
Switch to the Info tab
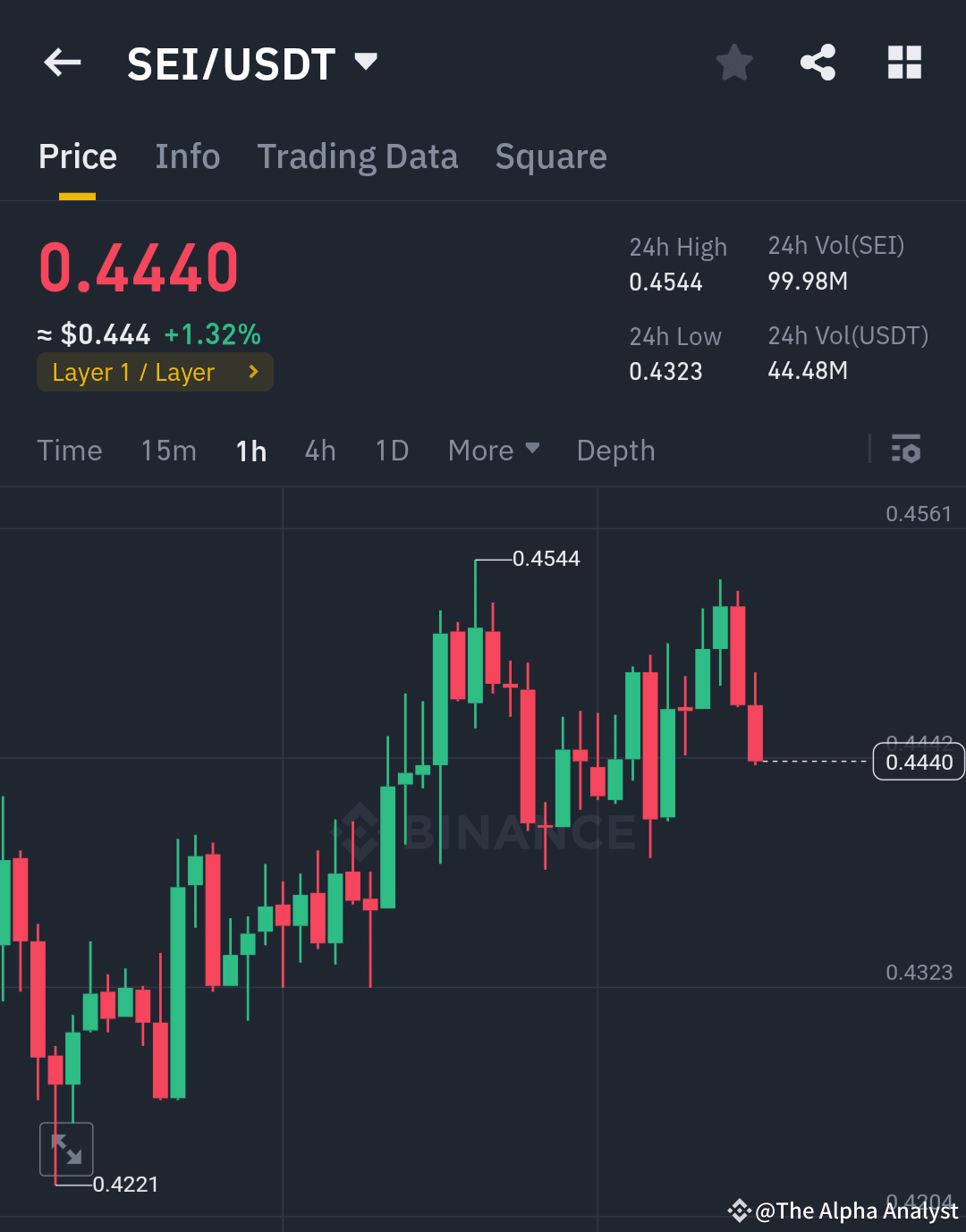pyautogui.click(x=188, y=156)
